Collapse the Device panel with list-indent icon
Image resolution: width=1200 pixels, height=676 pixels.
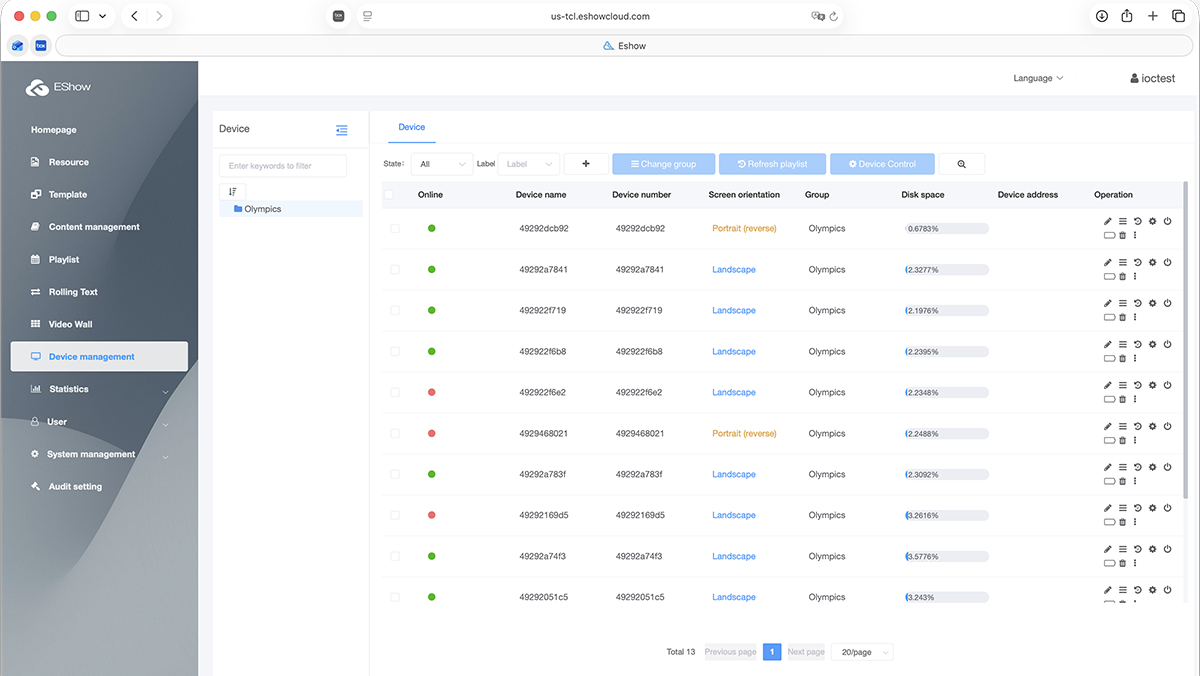click(342, 130)
